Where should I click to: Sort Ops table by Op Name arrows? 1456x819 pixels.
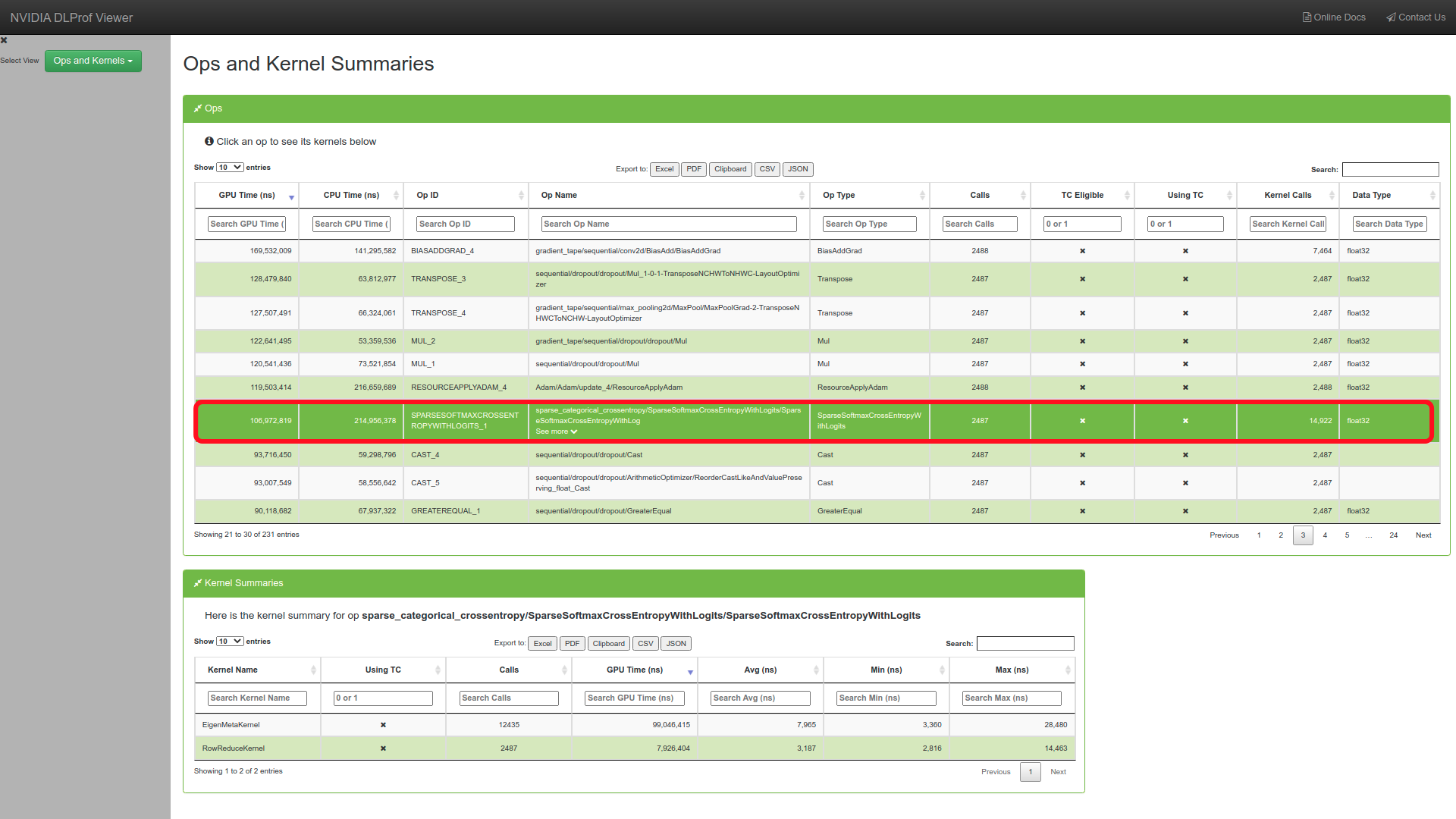point(802,196)
